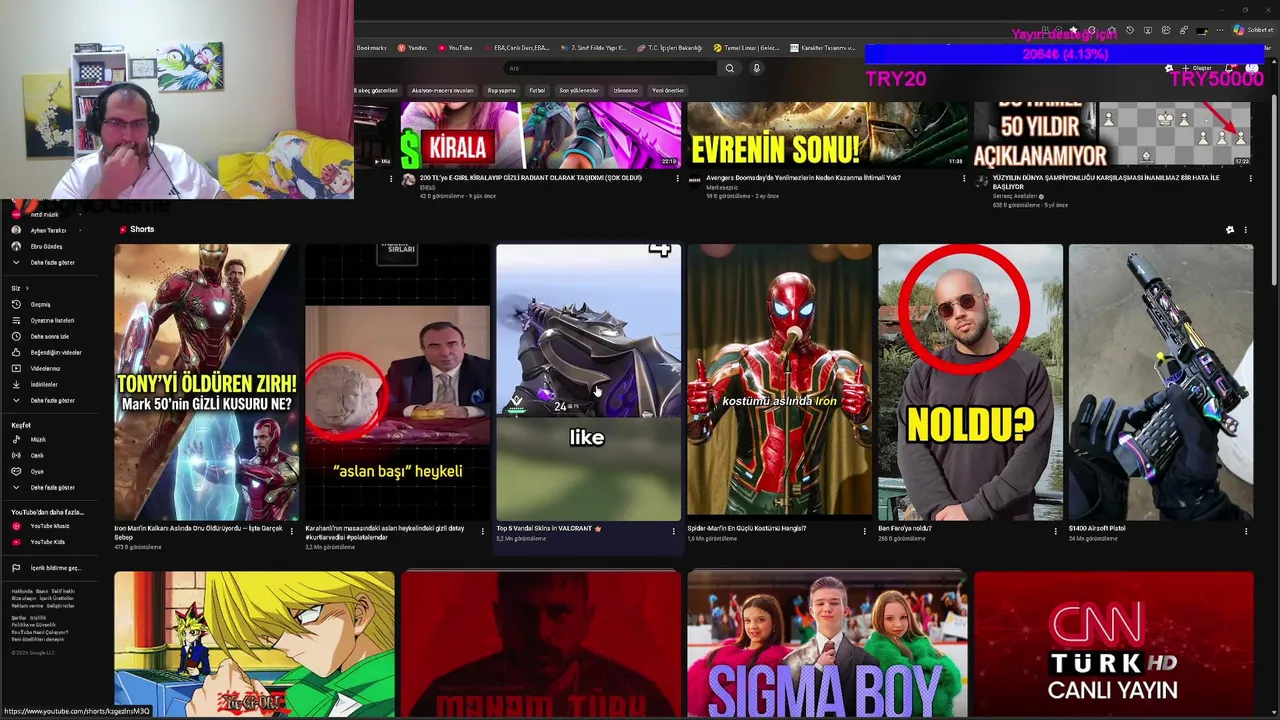The image size is (1280, 720).
Task: Open Karakter Tasarımı bookmark
Action: [823, 48]
